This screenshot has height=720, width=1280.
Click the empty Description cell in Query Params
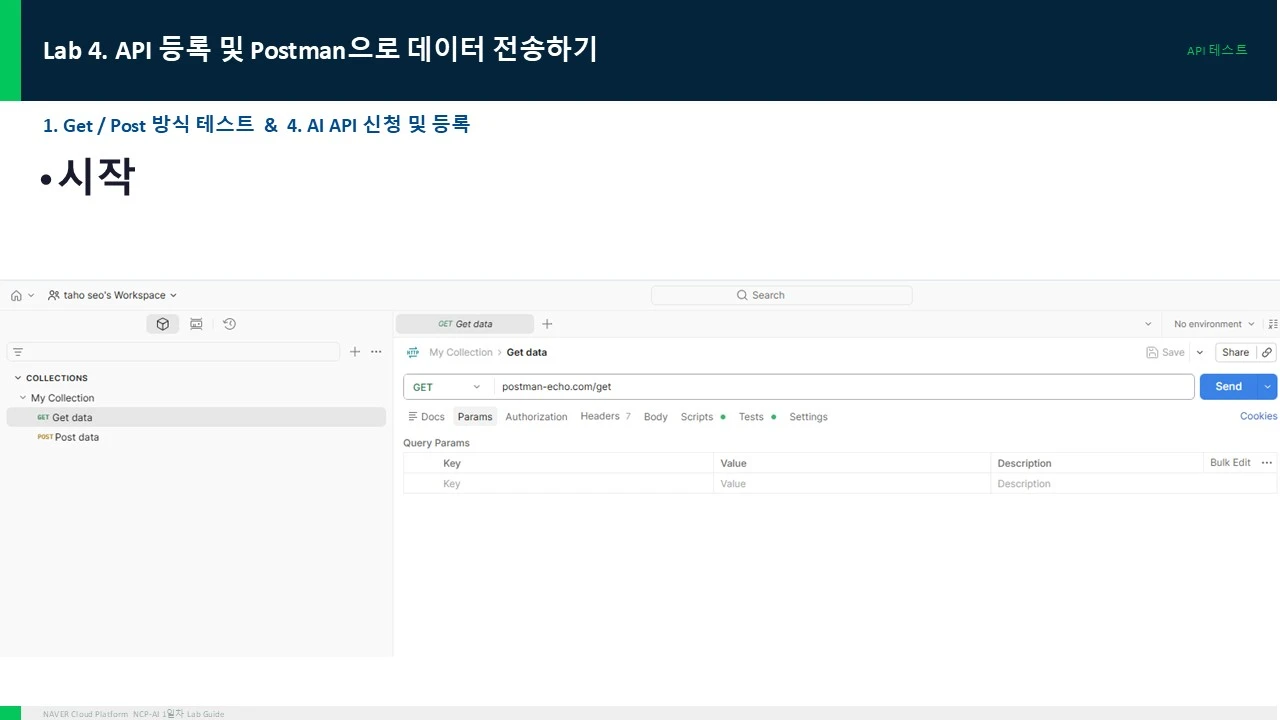coord(1134,484)
